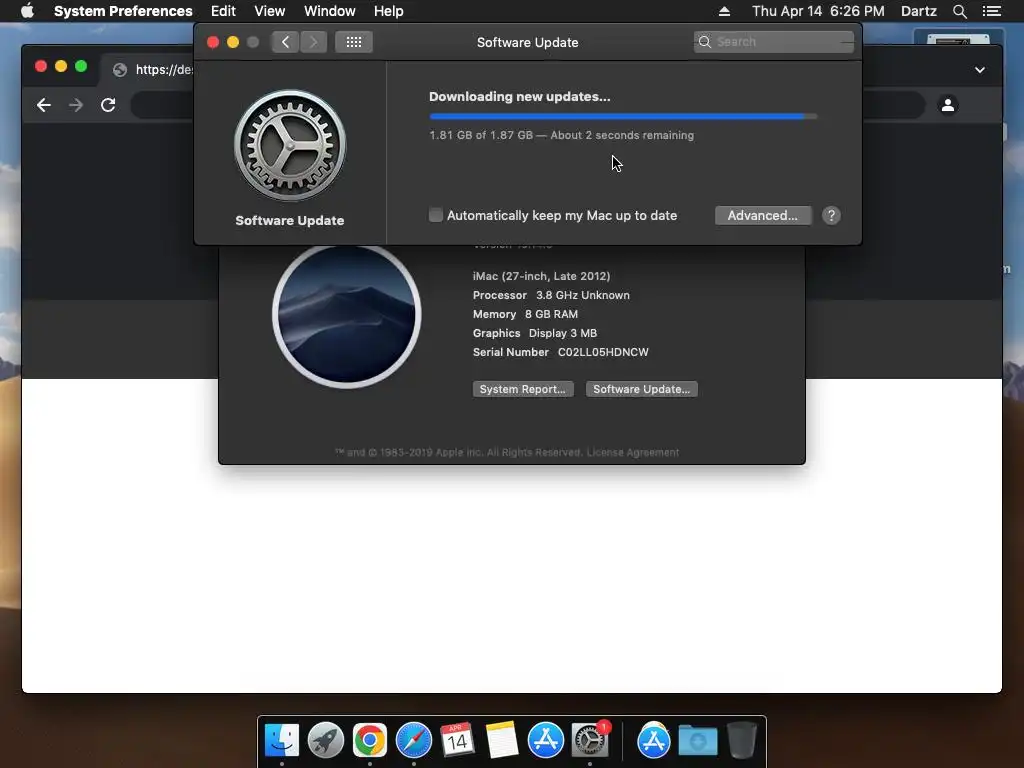Click the date and time in menu bar
This screenshot has width=1024, height=768.
(818, 11)
